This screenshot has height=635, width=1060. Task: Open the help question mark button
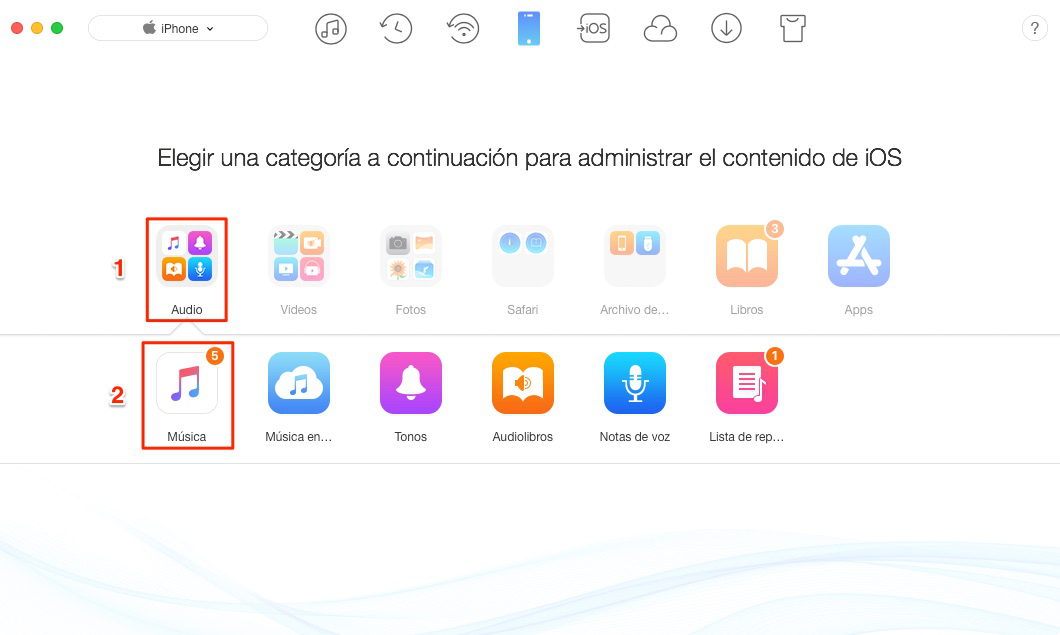pos(1034,28)
